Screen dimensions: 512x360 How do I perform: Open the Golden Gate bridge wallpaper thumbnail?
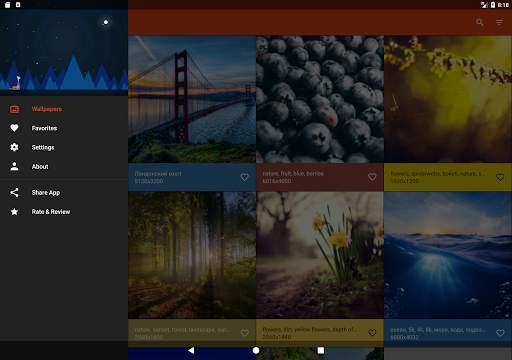[192, 99]
